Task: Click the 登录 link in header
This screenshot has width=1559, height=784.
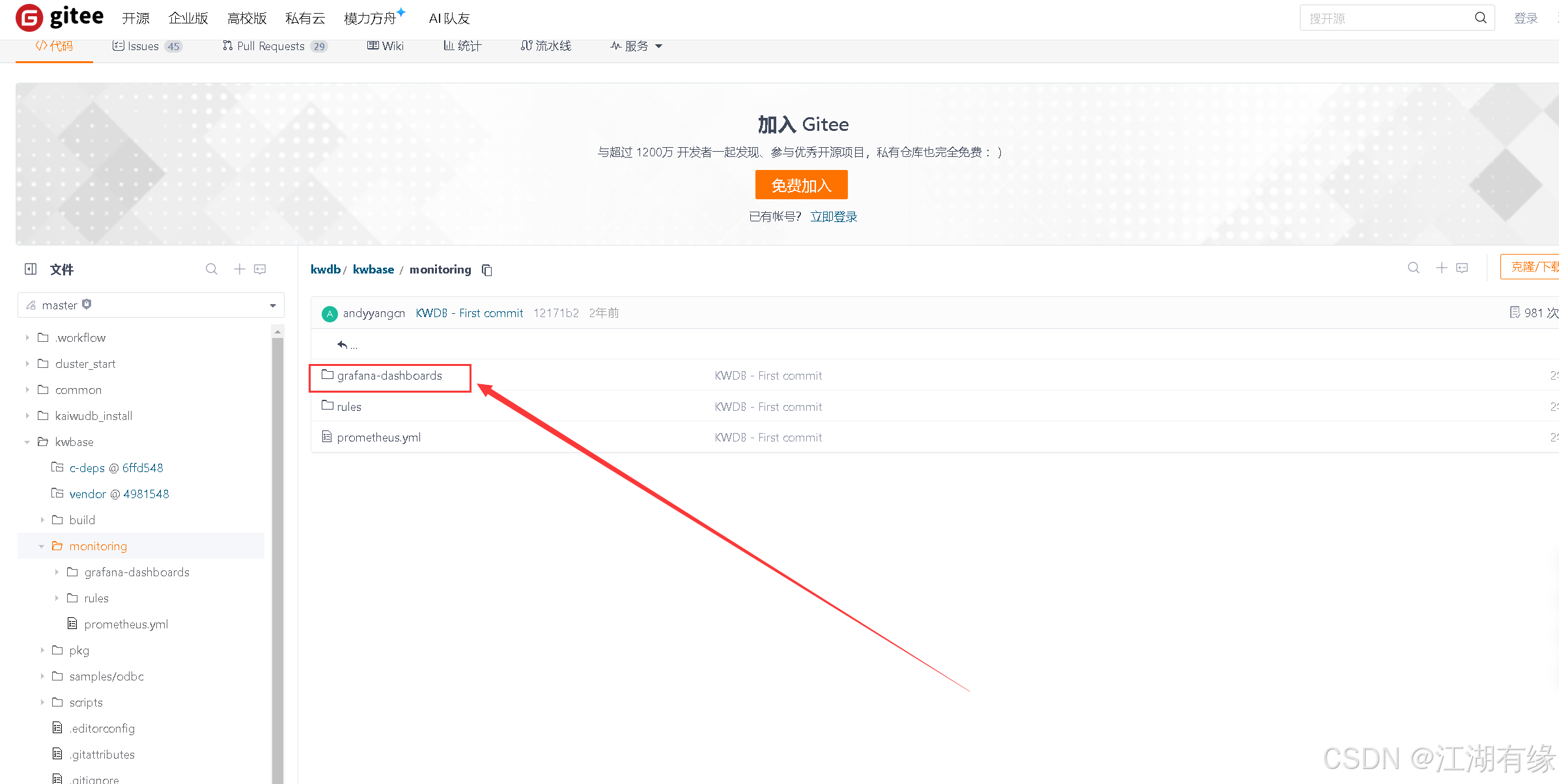Action: (1526, 18)
